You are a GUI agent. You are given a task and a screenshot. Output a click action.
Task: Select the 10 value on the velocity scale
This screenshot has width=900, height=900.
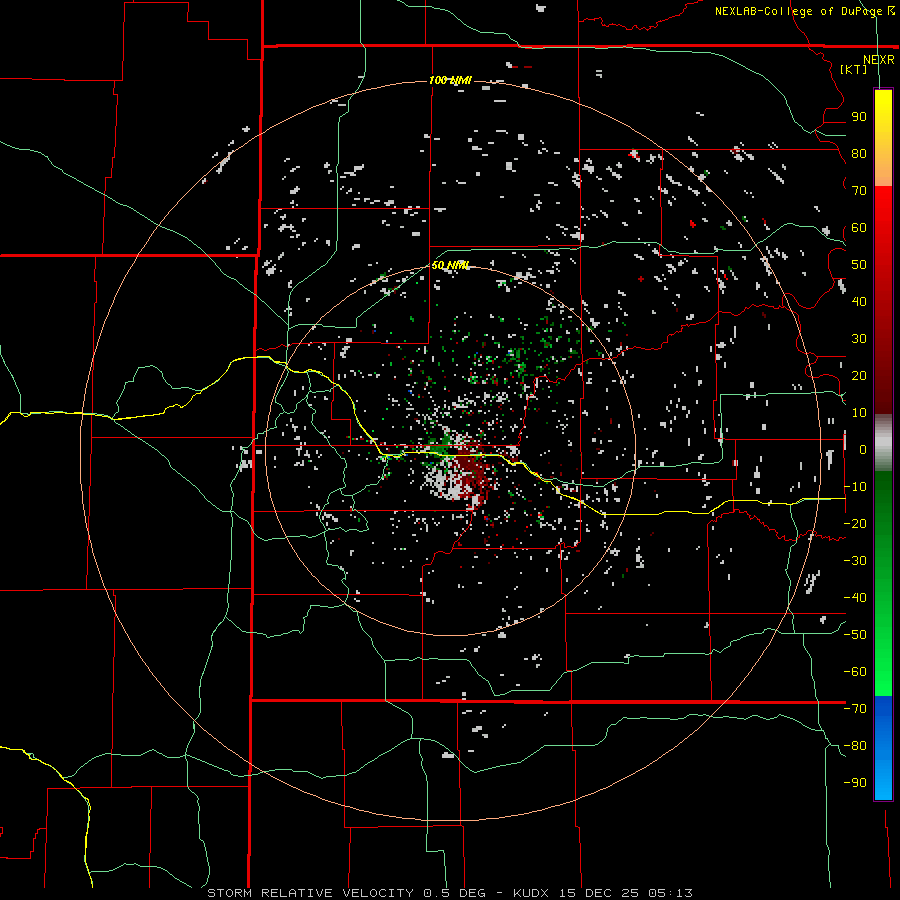(859, 413)
